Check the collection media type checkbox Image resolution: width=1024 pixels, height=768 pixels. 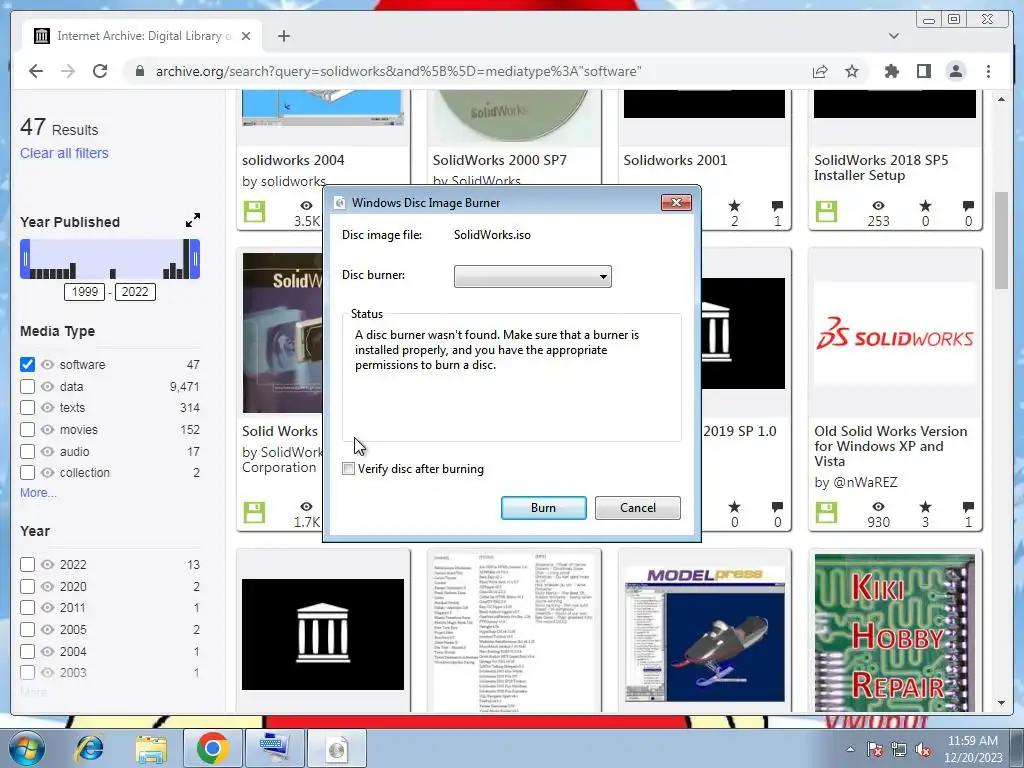tap(27, 472)
